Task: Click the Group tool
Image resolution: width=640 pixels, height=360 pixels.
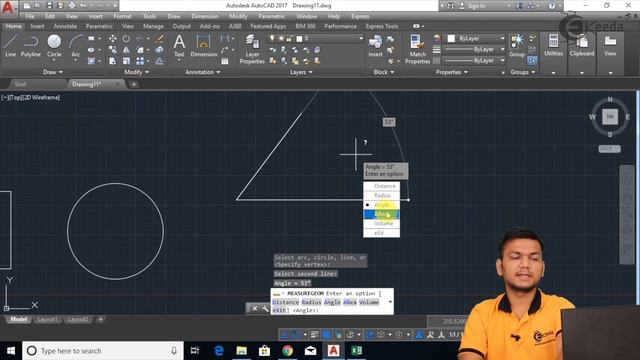Action: click(517, 46)
